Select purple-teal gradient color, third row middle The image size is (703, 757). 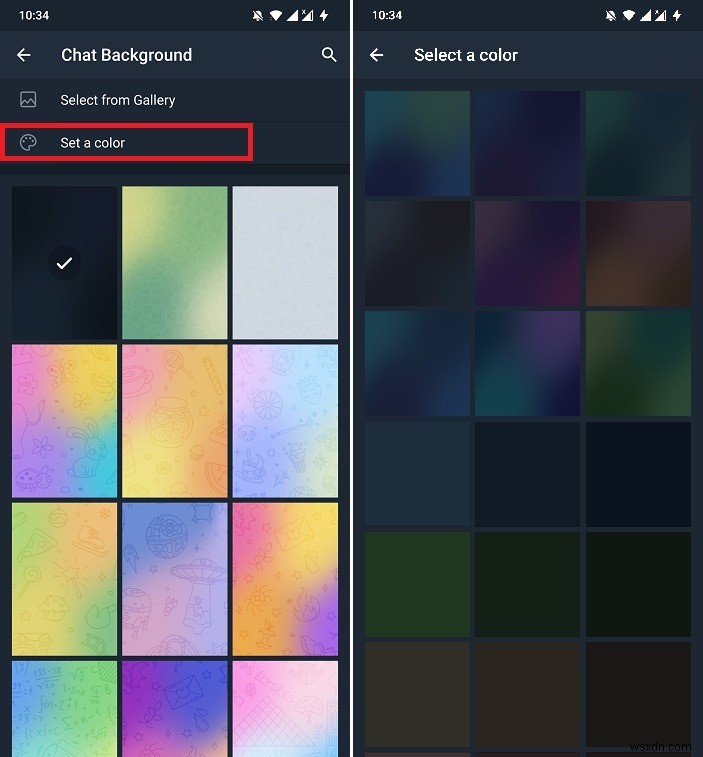coord(528,364)
